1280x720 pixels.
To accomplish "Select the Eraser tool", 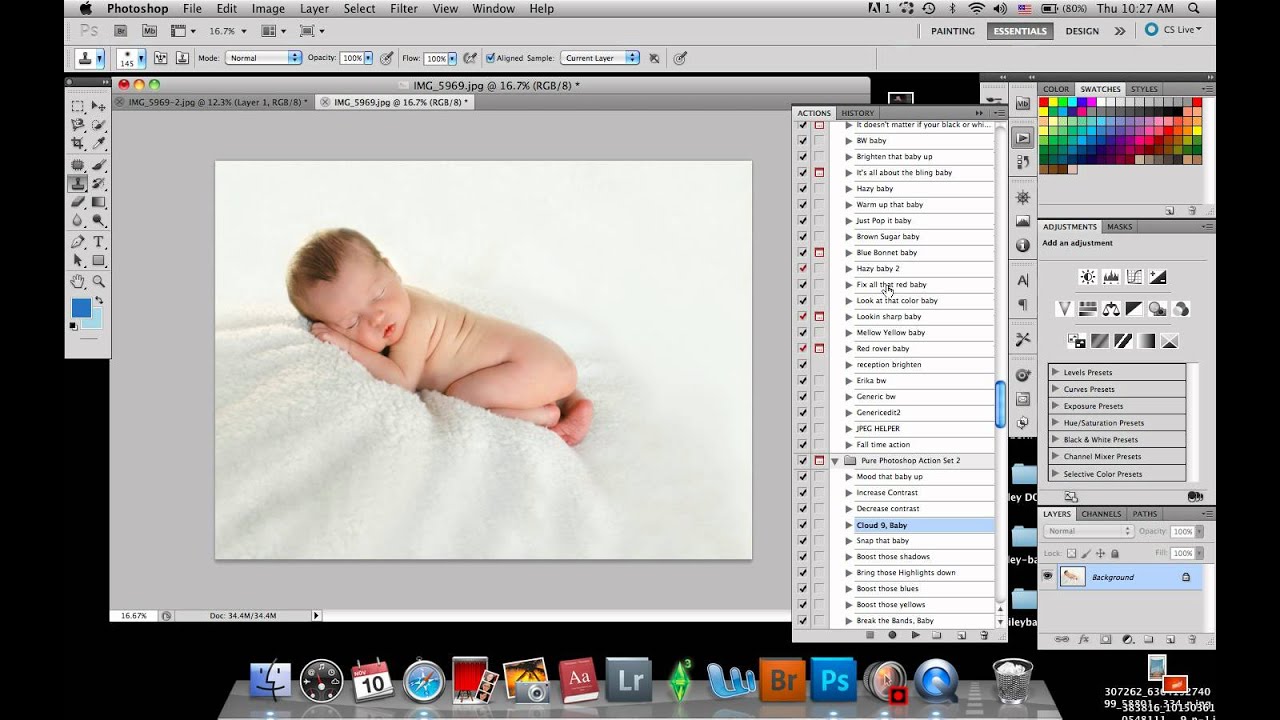I will pyautogui.click(x=77, y=202).
